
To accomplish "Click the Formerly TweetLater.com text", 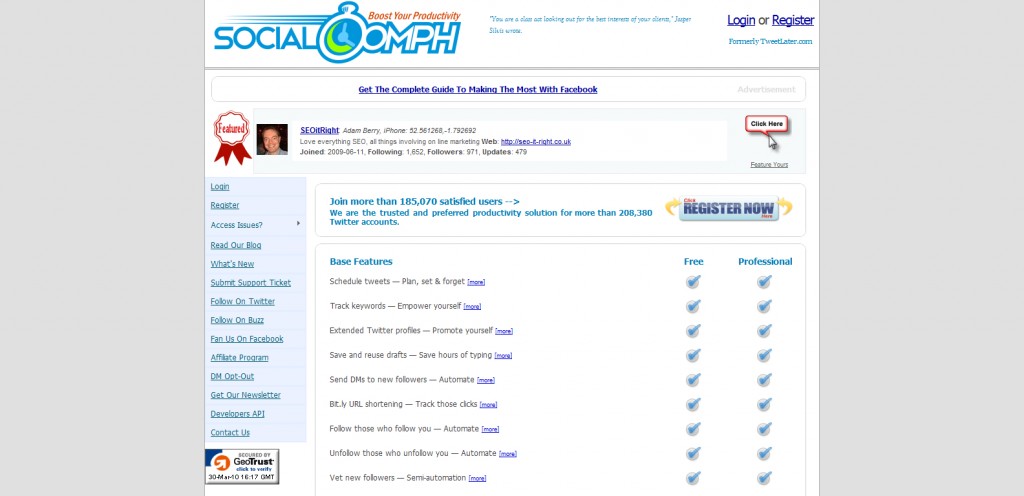I will point(771,41).
